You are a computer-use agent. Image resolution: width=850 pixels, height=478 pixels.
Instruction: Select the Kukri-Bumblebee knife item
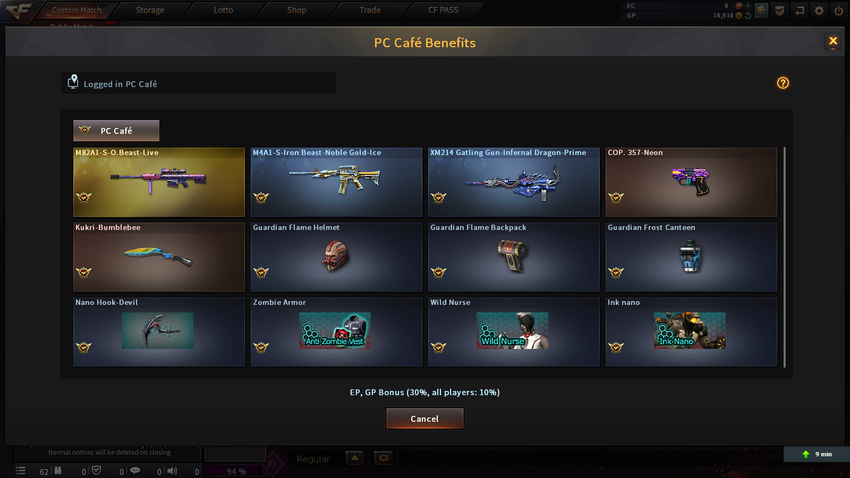(x=159, y=257)
